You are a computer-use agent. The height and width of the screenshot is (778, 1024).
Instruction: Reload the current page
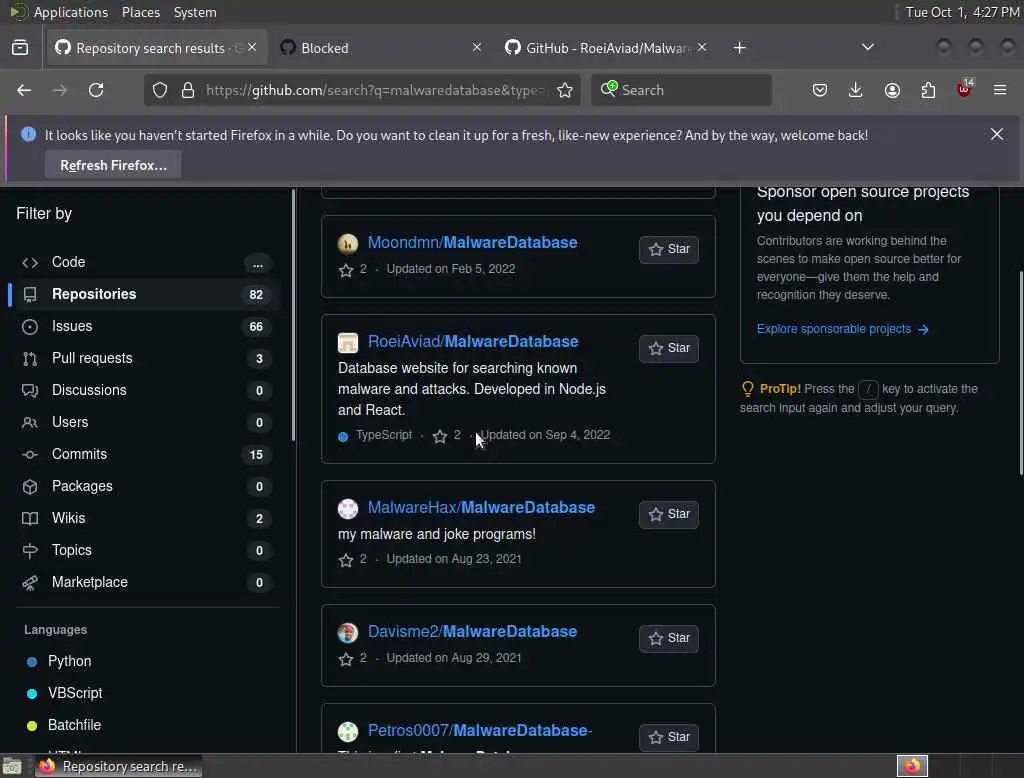point(96,90)
